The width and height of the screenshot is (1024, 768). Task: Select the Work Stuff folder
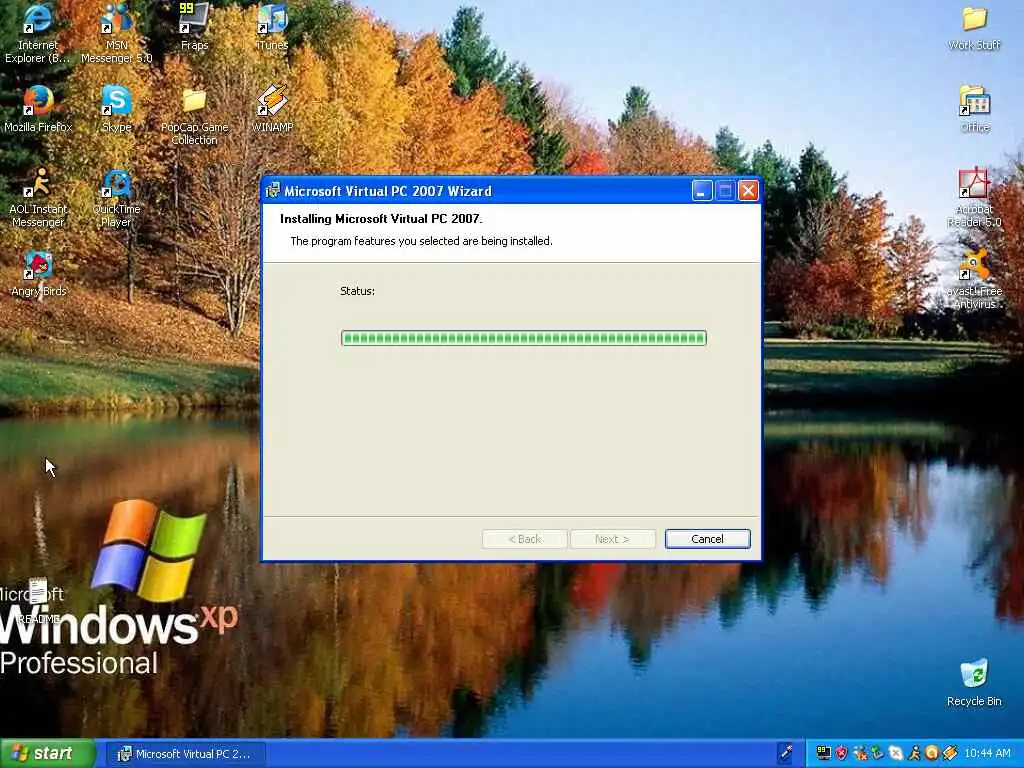[974, 27]
